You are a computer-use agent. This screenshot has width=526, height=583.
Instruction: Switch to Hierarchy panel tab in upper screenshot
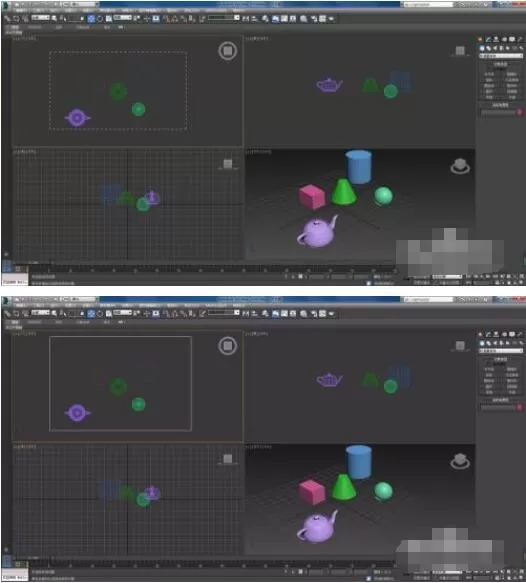pyautogui.click(x=496, y=39)
